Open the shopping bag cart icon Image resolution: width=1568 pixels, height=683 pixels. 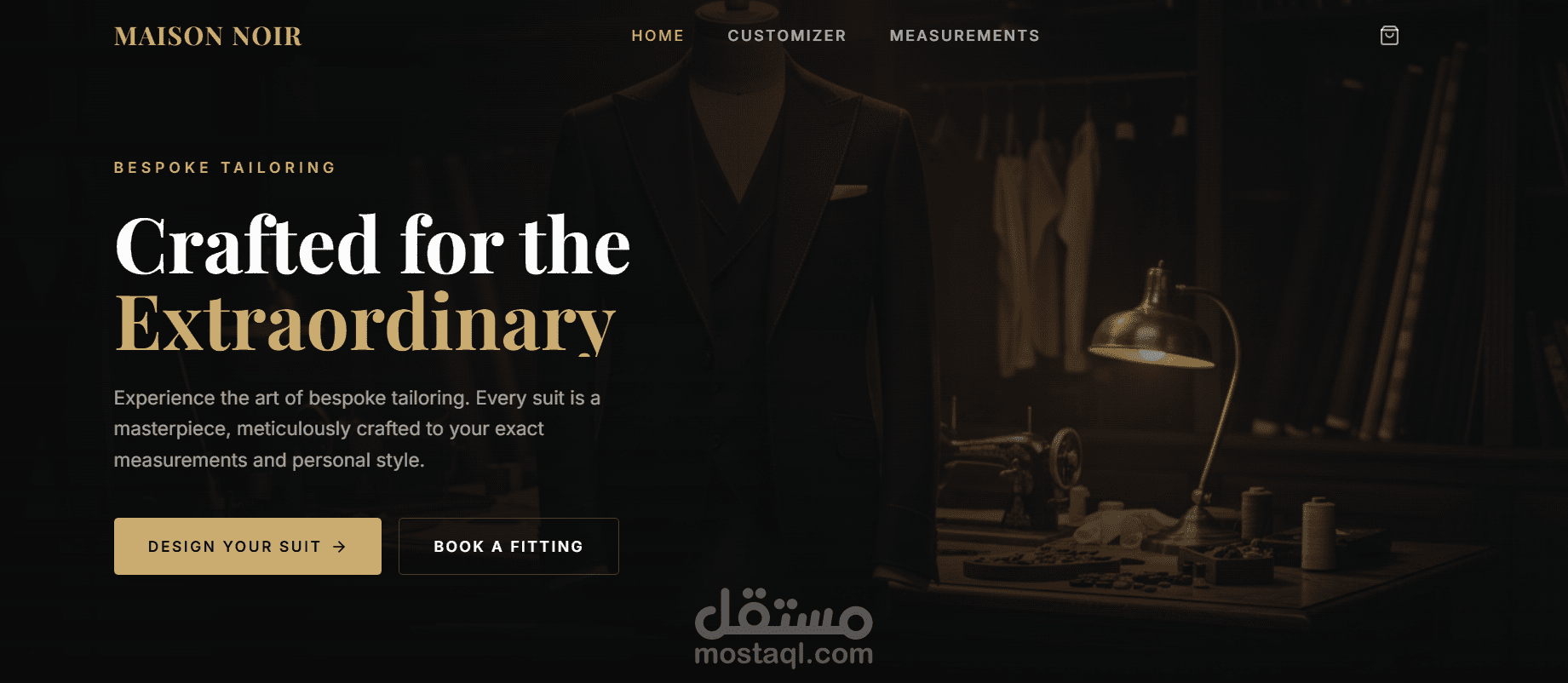(x=1389, y=36)
